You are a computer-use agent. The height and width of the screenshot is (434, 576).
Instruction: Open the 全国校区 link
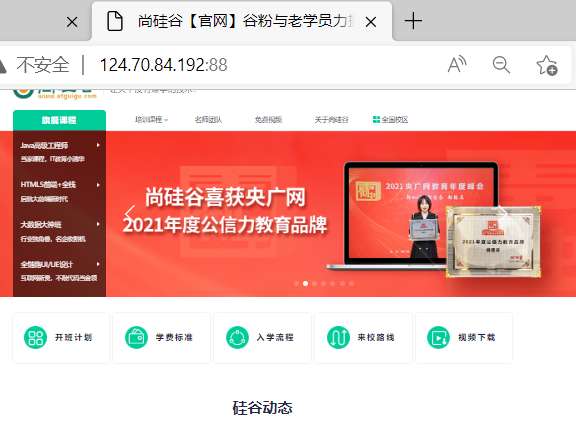[x=390, y=119]
